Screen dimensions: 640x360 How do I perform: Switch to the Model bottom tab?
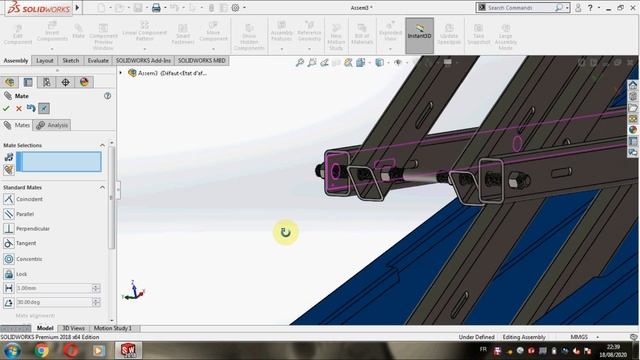tap(45, 328)
